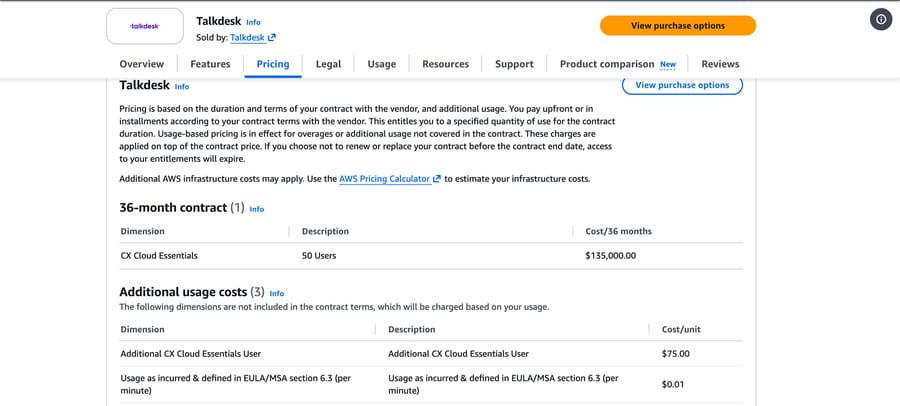This screenshot has width=900, height=406.
Task: Click the 50 Users description cell
Action: tap(319, 256)
